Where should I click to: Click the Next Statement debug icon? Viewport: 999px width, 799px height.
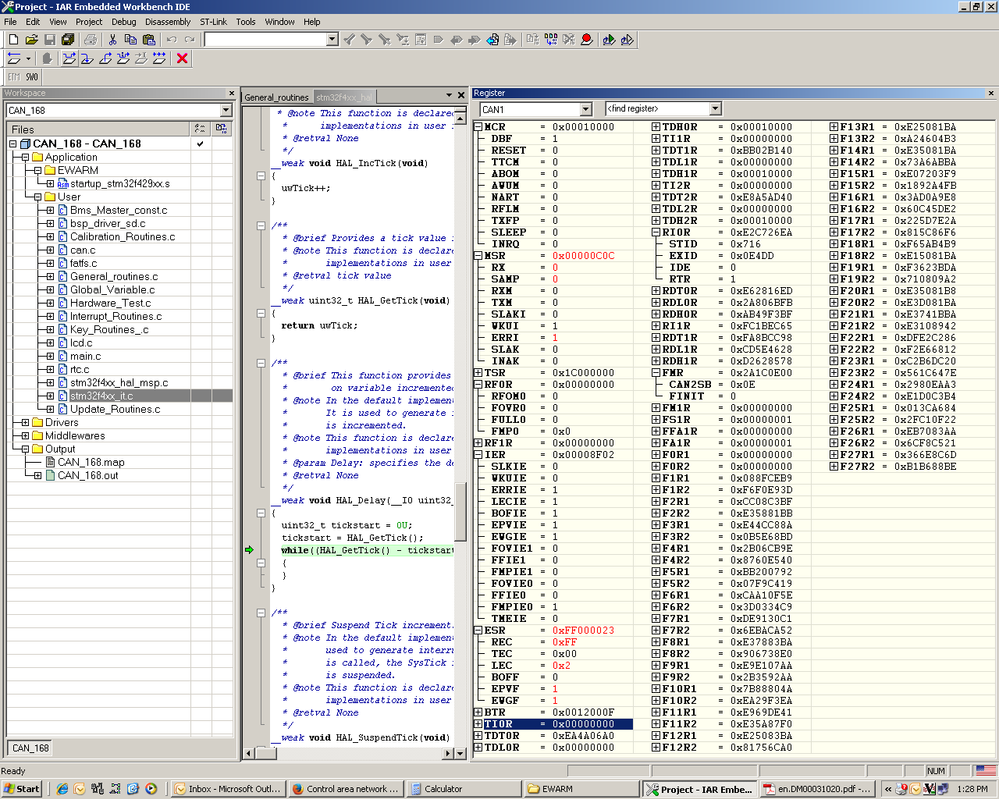coord(123,59)
